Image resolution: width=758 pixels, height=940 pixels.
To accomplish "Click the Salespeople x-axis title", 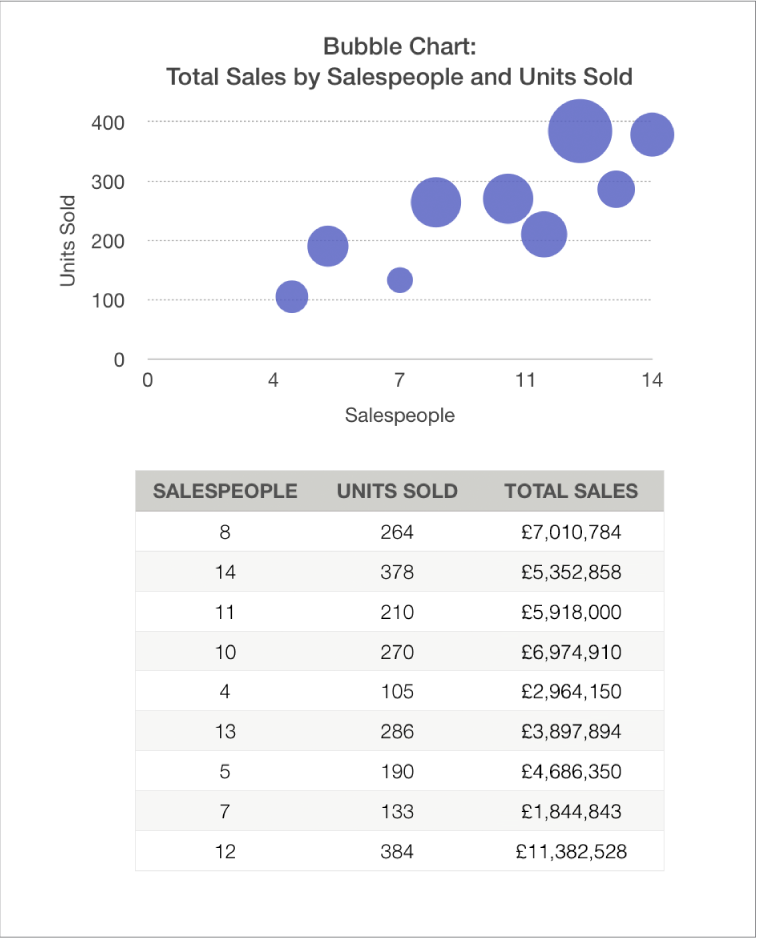I will click(399, 415).
